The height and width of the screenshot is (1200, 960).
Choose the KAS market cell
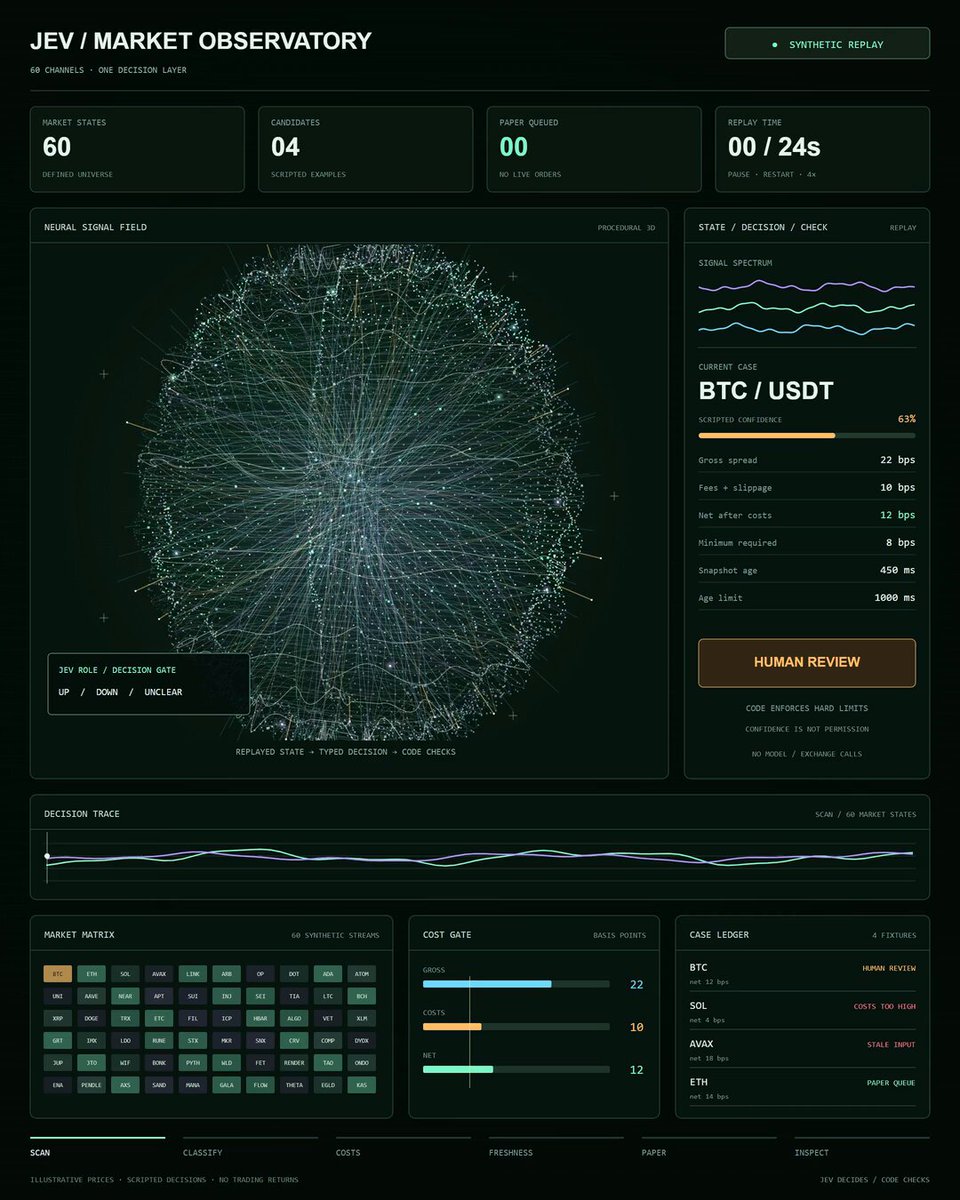[361, 1085]
